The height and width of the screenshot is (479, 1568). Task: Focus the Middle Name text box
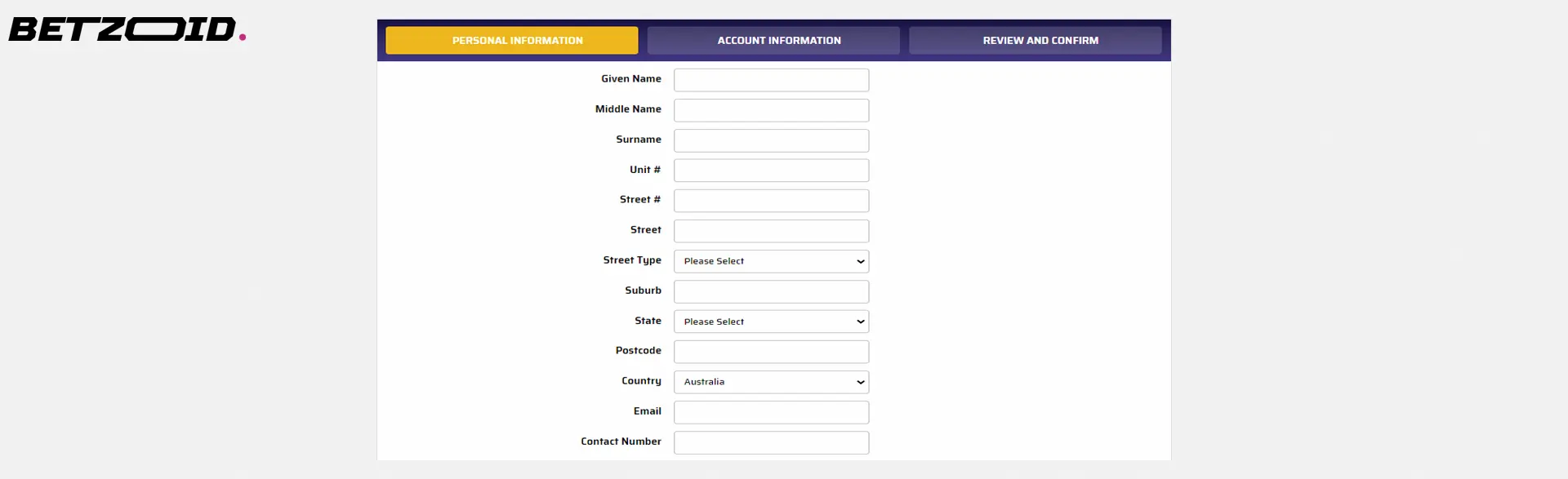771,110
